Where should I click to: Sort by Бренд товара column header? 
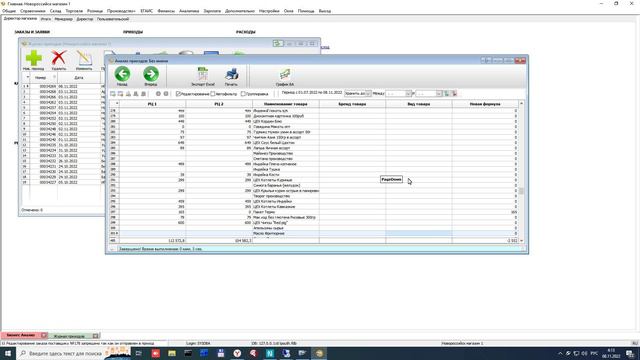pos(352,104)
